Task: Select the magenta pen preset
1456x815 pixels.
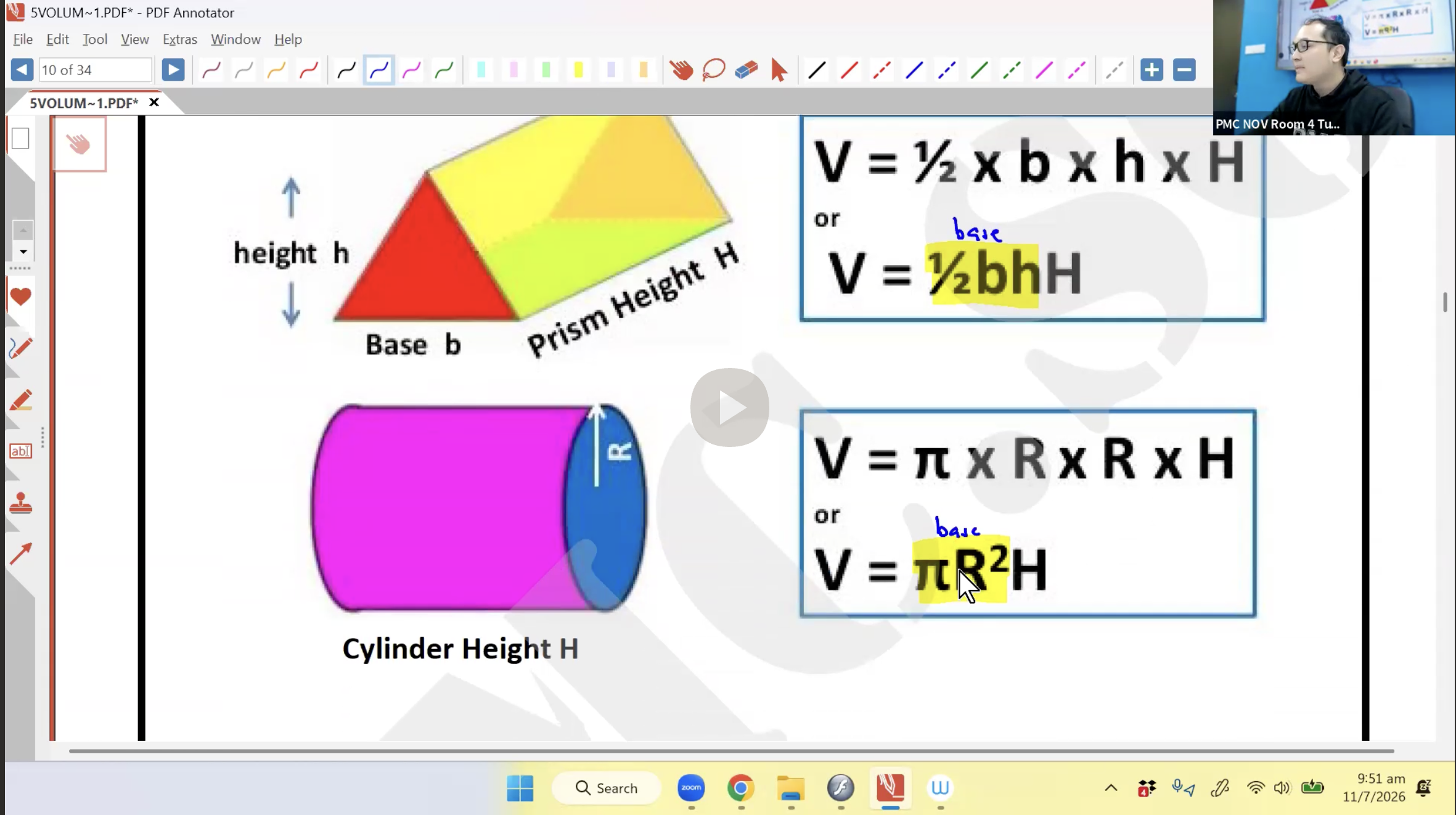Action: [411, 70]
